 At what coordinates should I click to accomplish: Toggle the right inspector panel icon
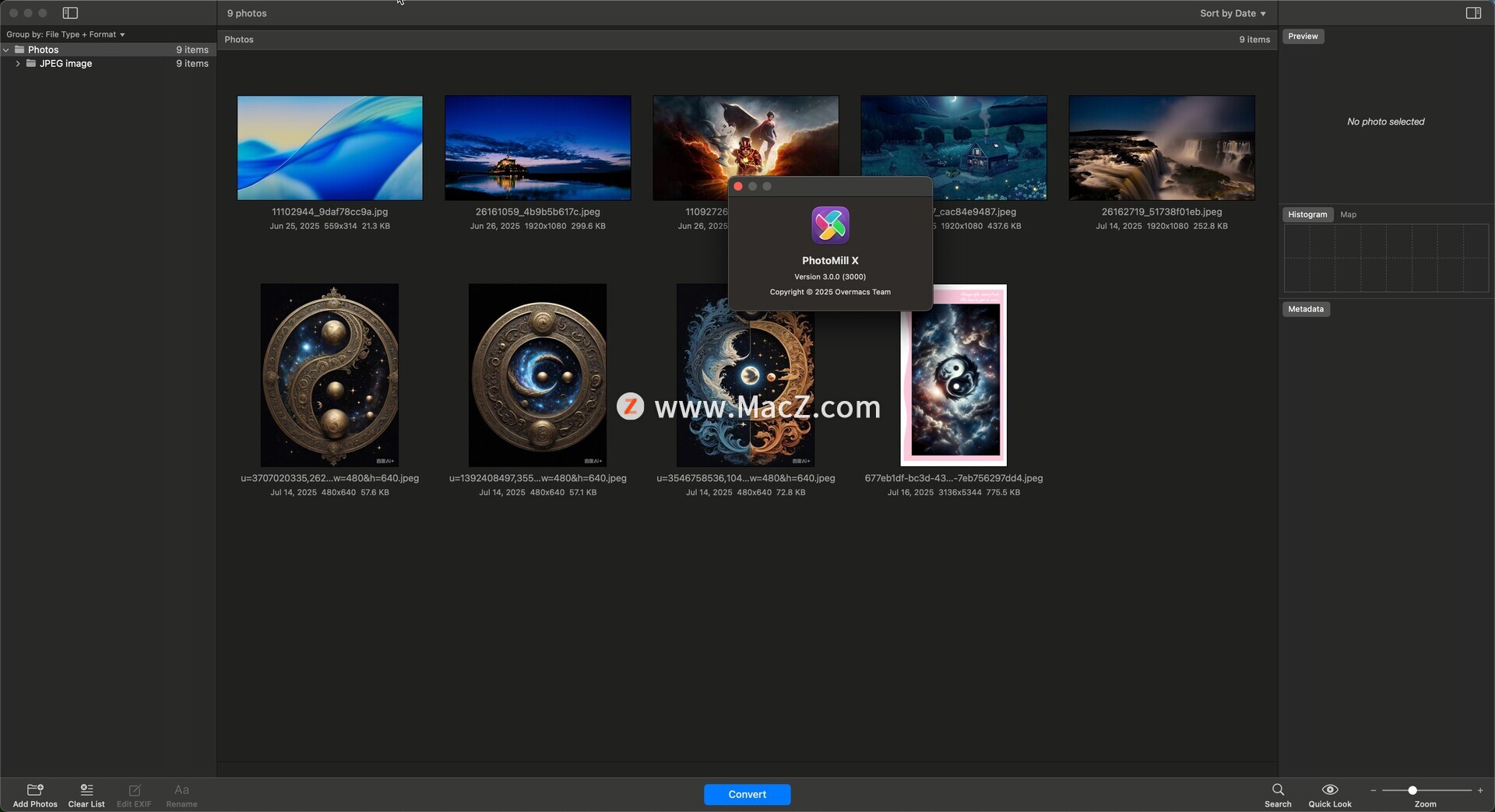point(1473,13)
